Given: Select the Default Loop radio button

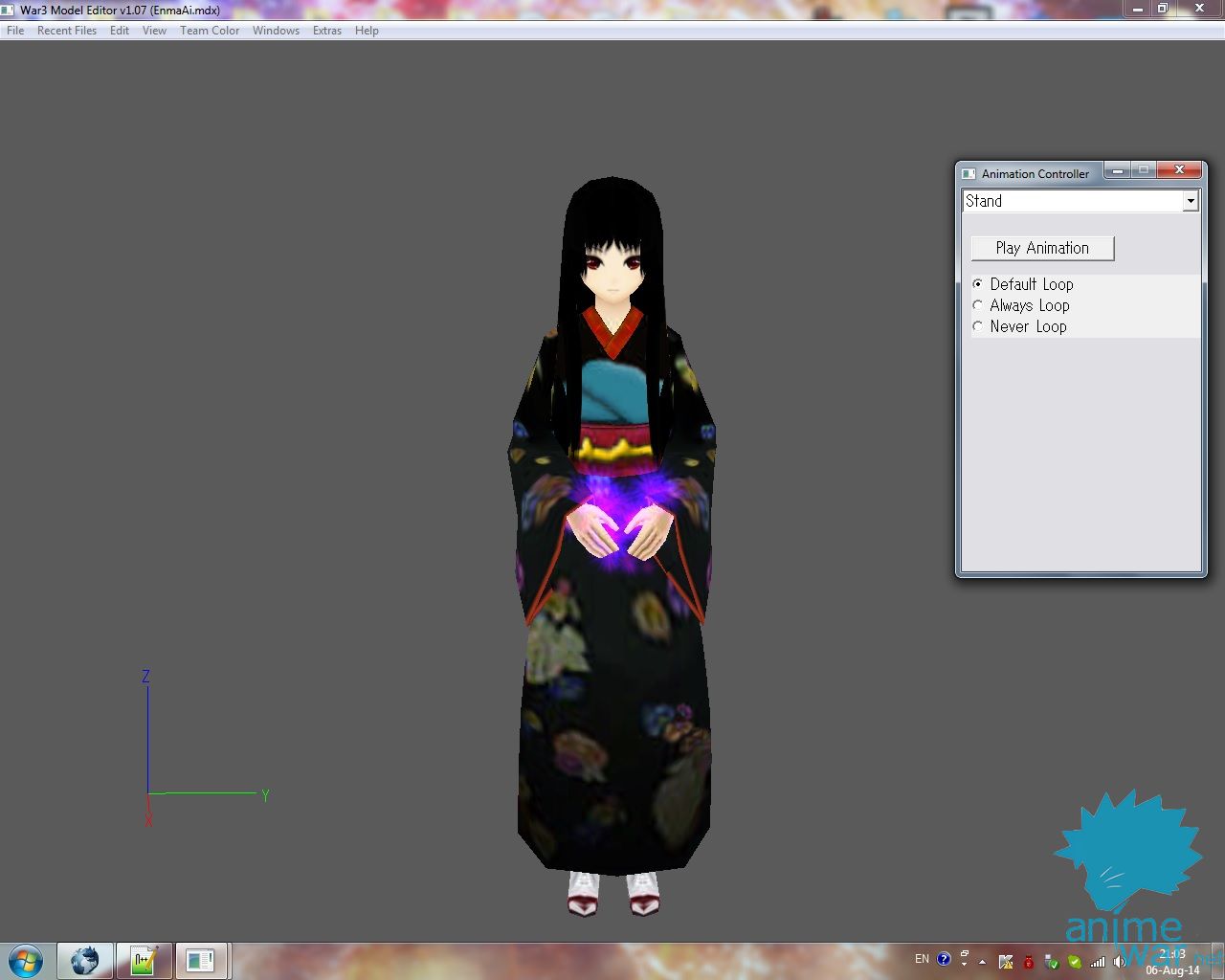Looking at the screenshot, I should coord(977,284).
